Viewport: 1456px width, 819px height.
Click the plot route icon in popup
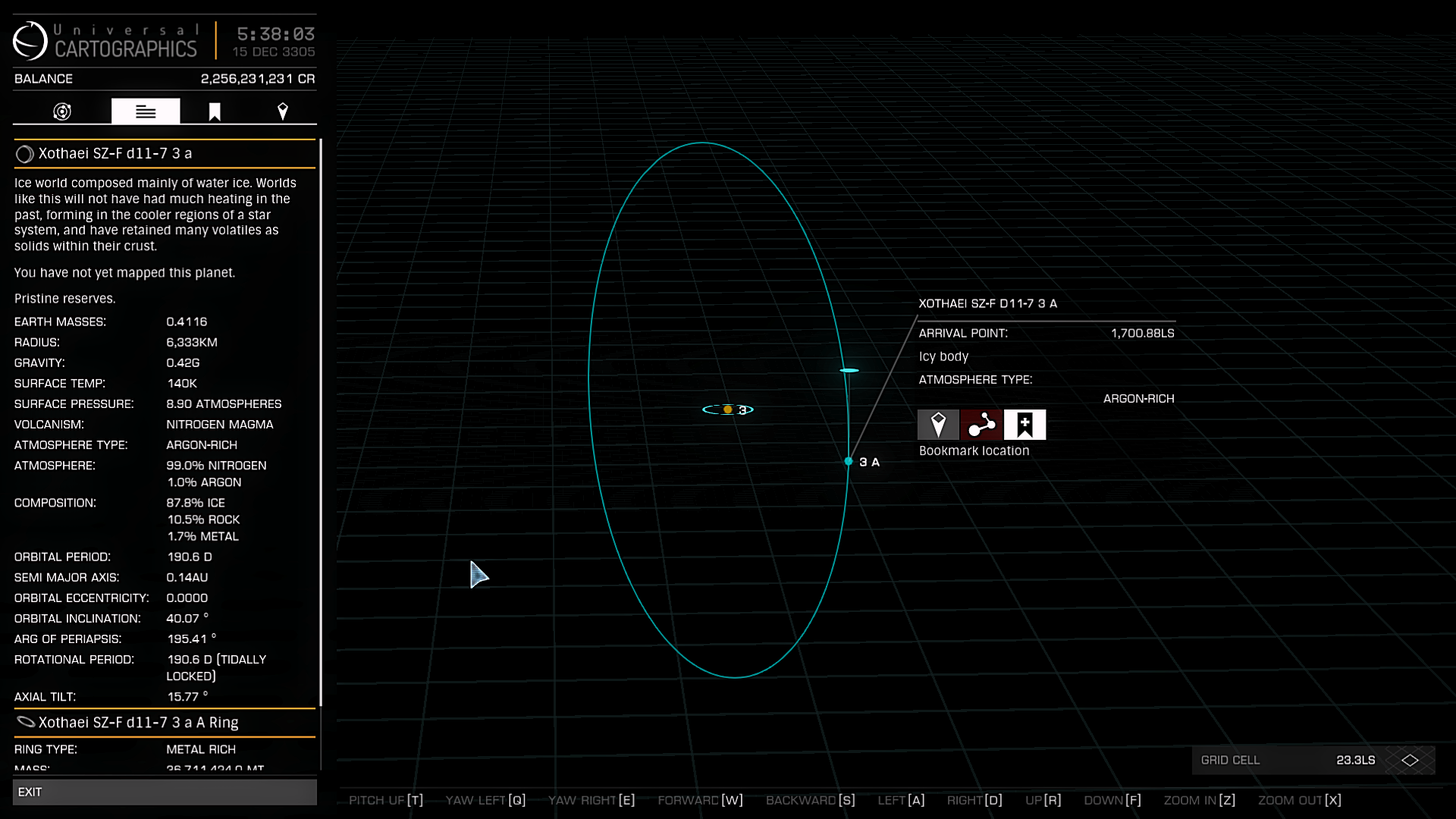[981, 425]
